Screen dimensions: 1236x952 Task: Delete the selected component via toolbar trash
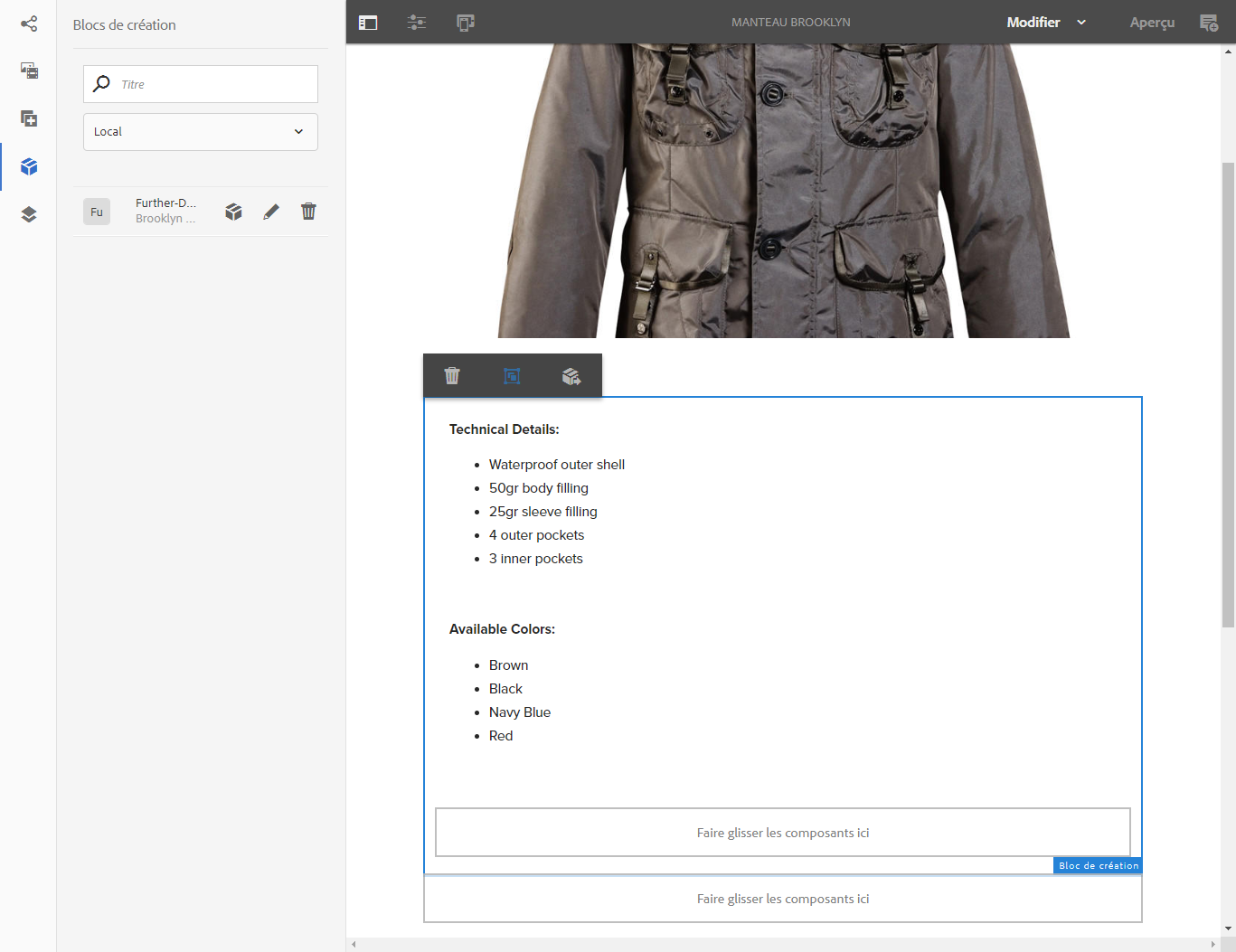pyautogui.click(x=452, y=376)
